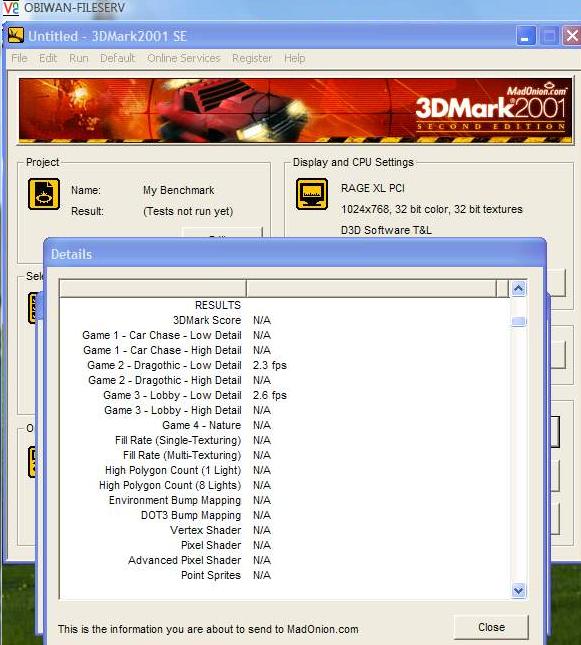
Task: Open the Online Services menu
Action: (184, 58)
